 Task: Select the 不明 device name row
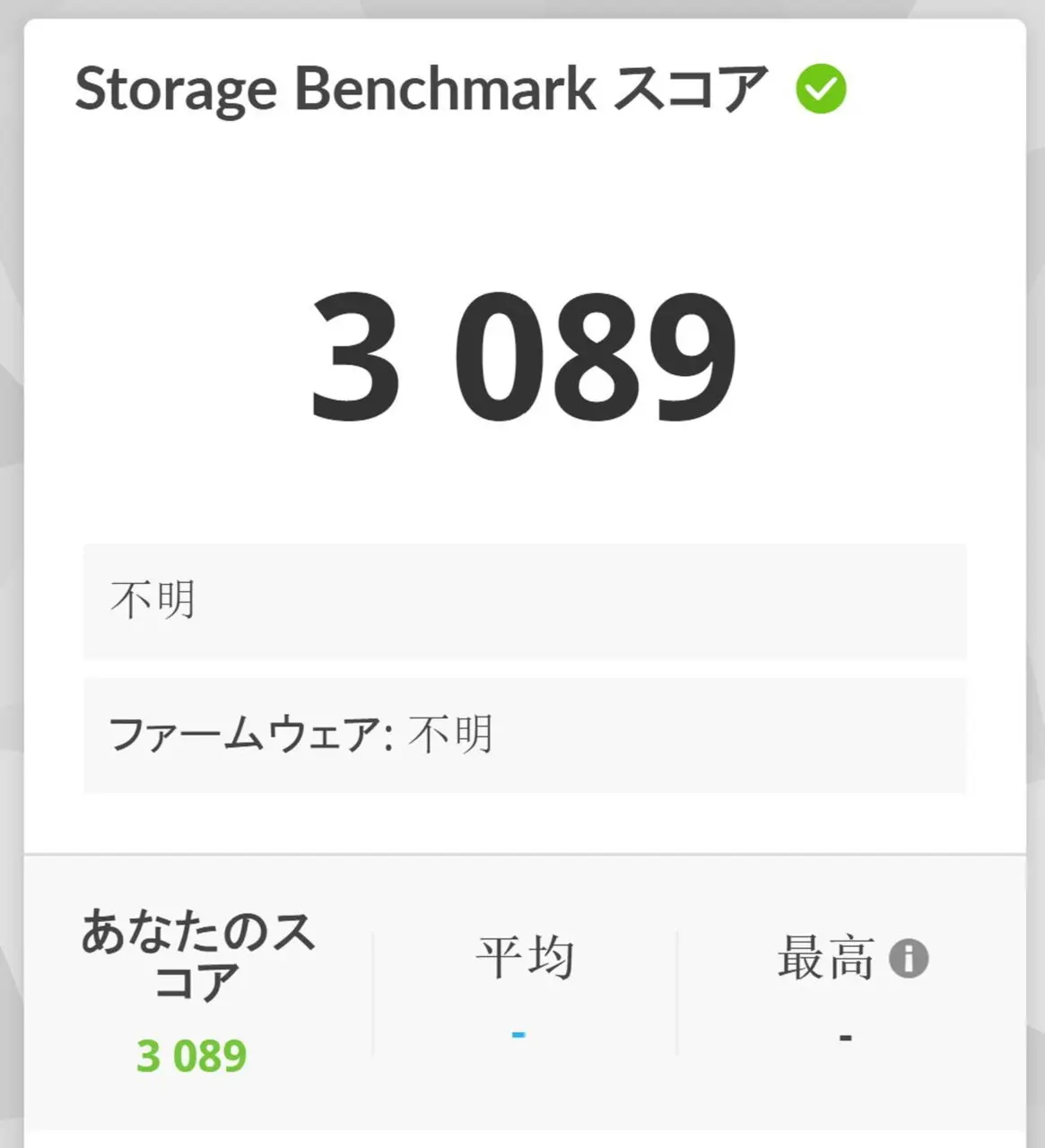525,601
